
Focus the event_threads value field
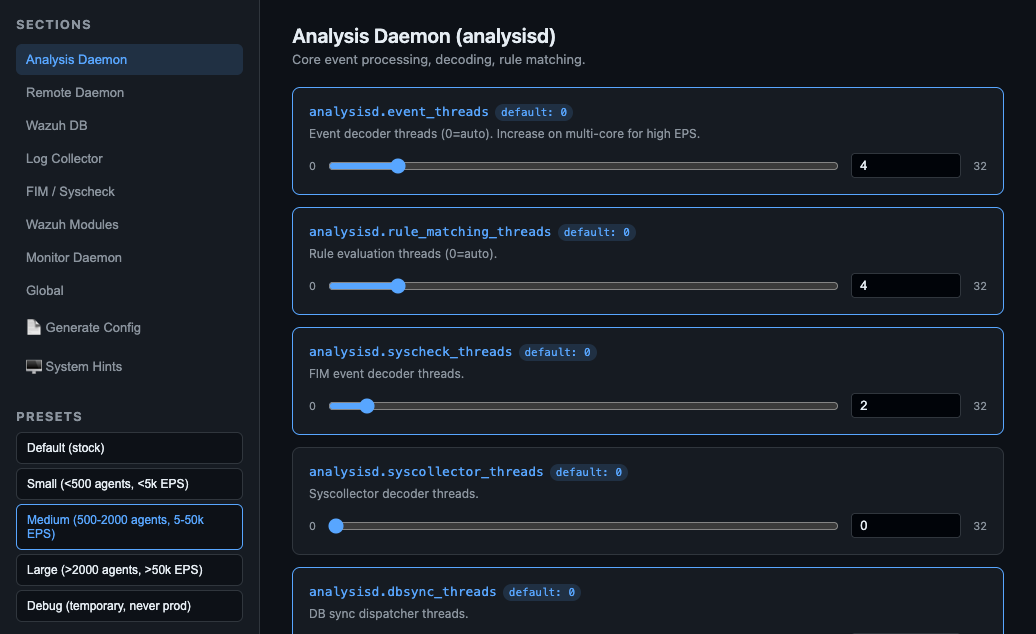(x=906, y=166)
